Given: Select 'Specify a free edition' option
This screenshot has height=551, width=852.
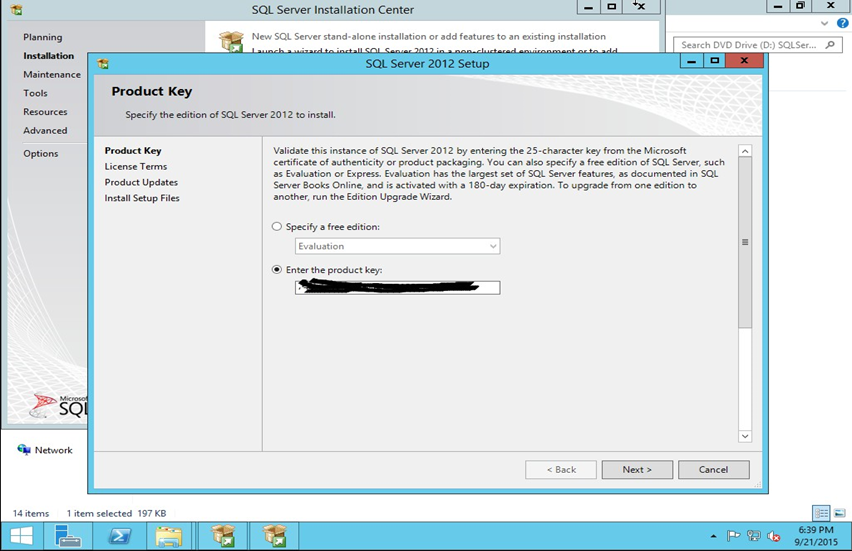Looking at the screenshot, I should (277, 227).
